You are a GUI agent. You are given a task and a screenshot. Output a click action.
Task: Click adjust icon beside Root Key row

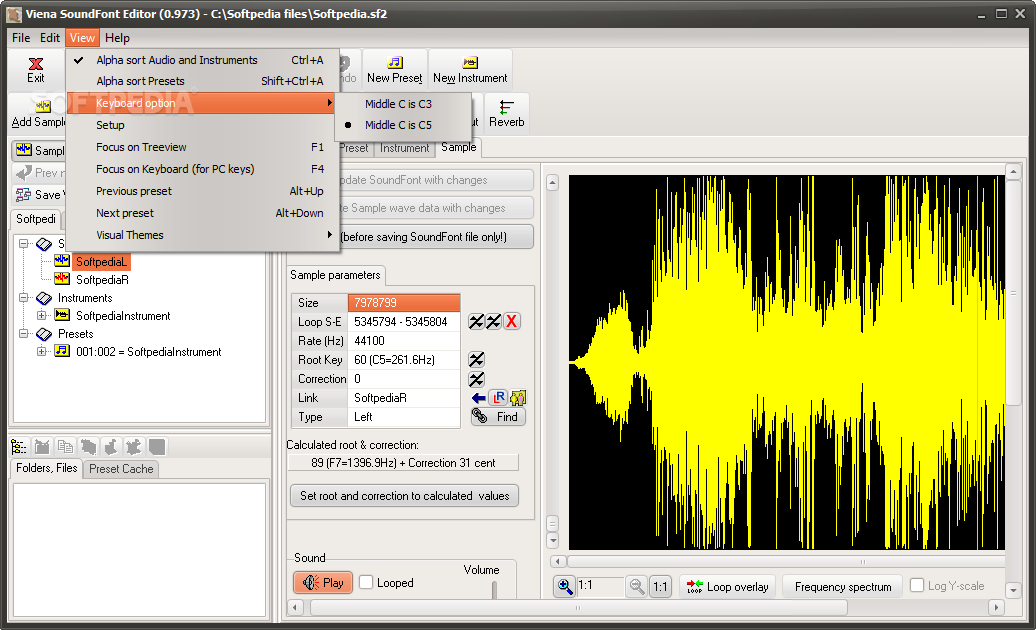pos(476,359)
